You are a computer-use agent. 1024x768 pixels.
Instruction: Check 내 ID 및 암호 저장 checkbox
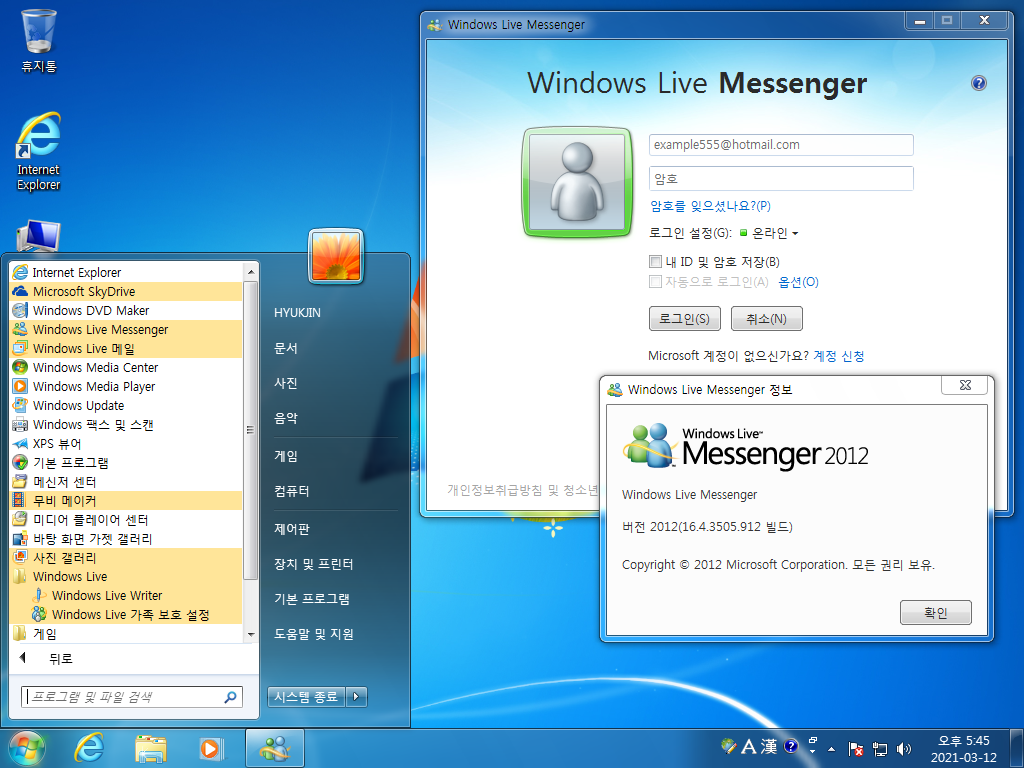[x=655, y=261]
